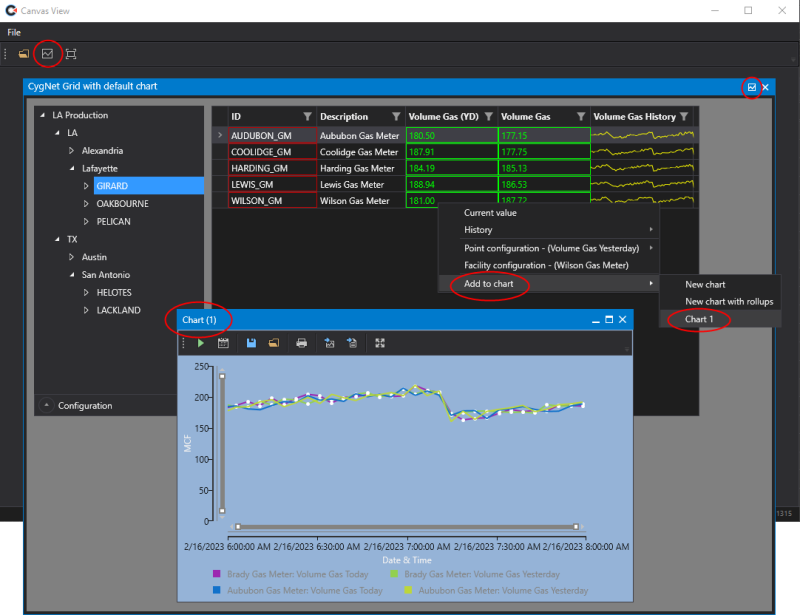Open the date range calendar icon in Chart toolbar

(223, 343)
